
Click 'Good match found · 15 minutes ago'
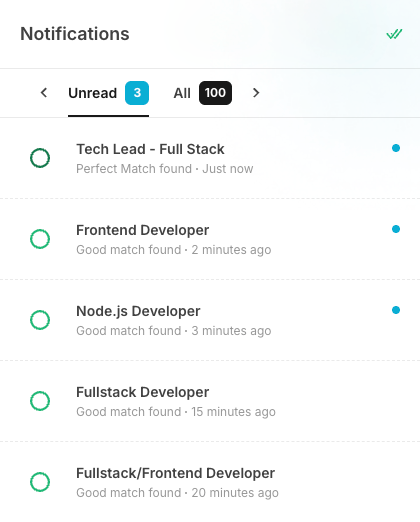tap(176, 412)
